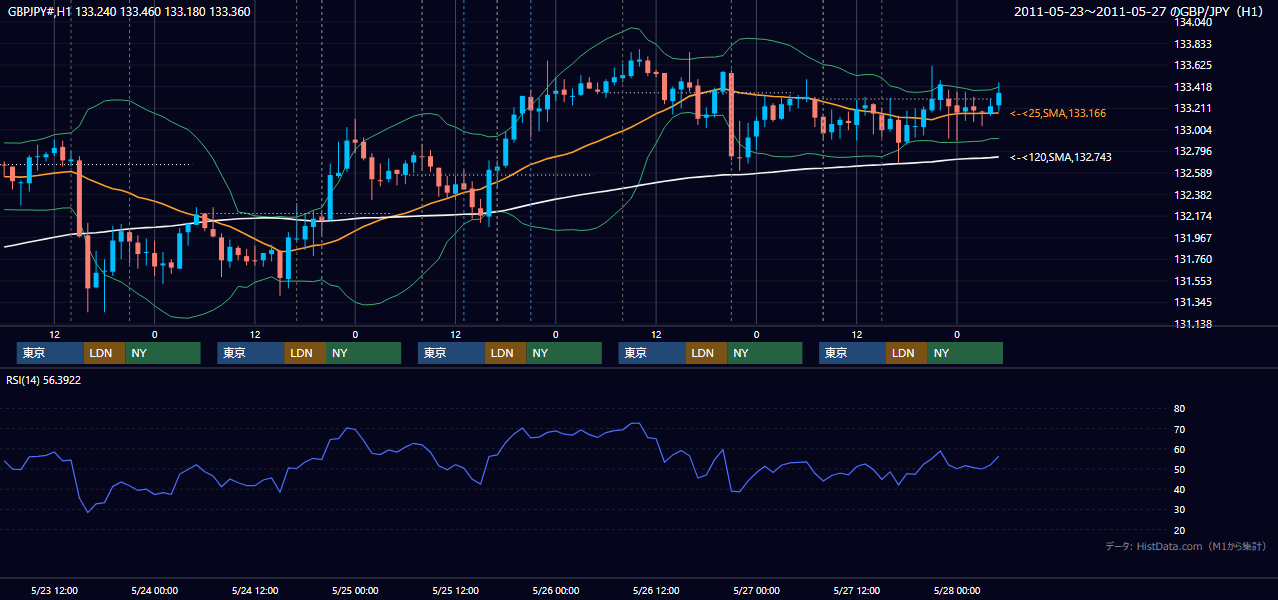Click the 5/27 12:00 date label
This screenshot has height=600, width=1278.
[x=856, y=590]
